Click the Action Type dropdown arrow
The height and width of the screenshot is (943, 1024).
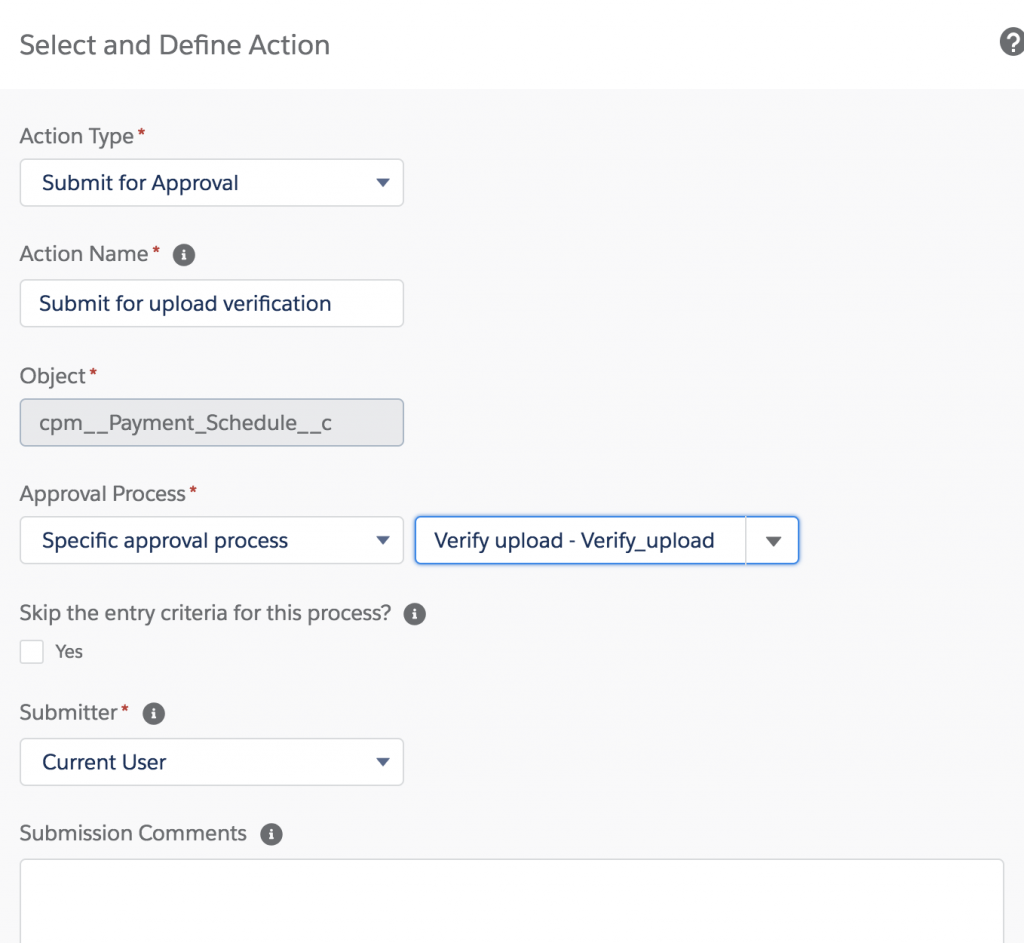[x=382, y=183]
